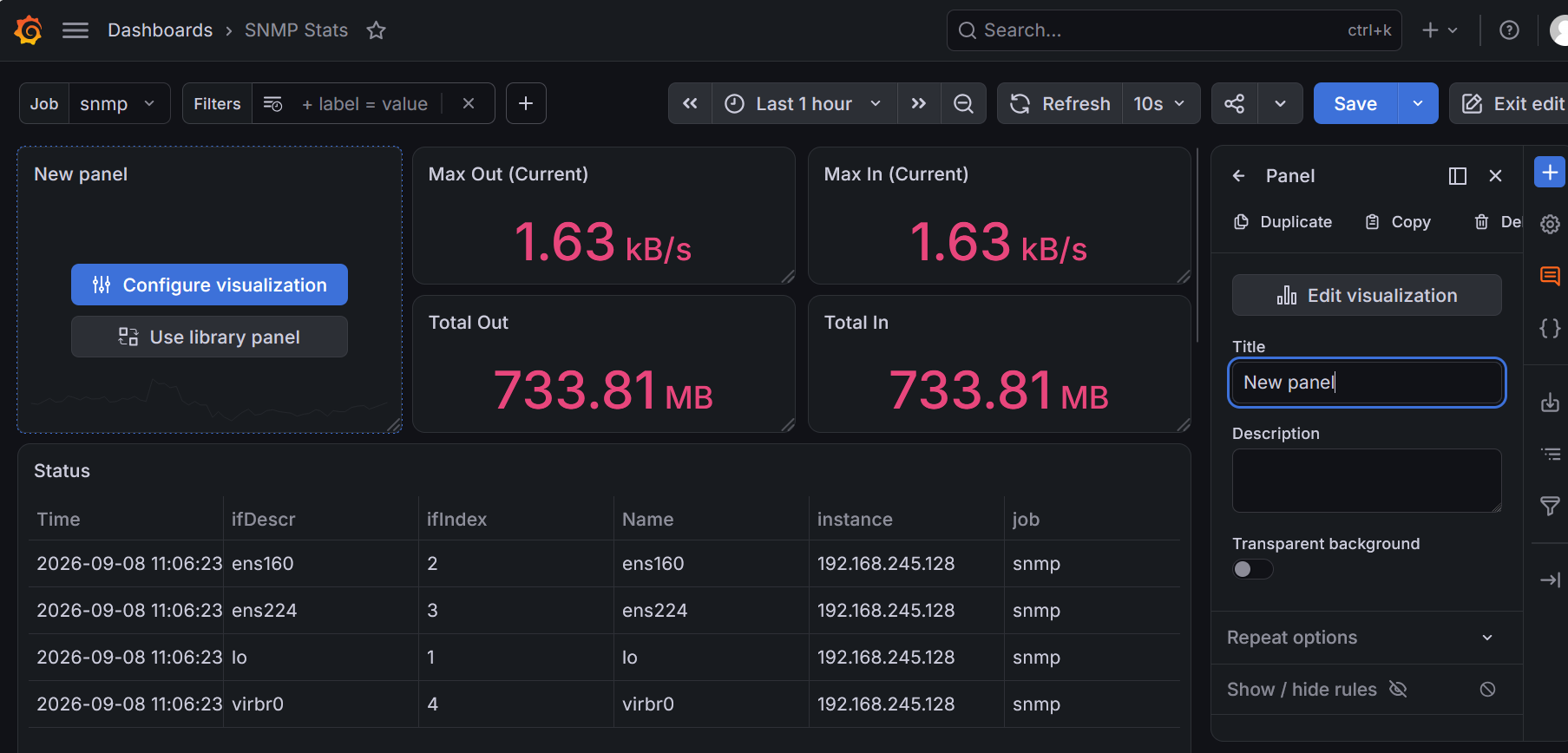1568x753 pixels.
Task: Go back with the Panel arrow
Action: point(1238,176)
